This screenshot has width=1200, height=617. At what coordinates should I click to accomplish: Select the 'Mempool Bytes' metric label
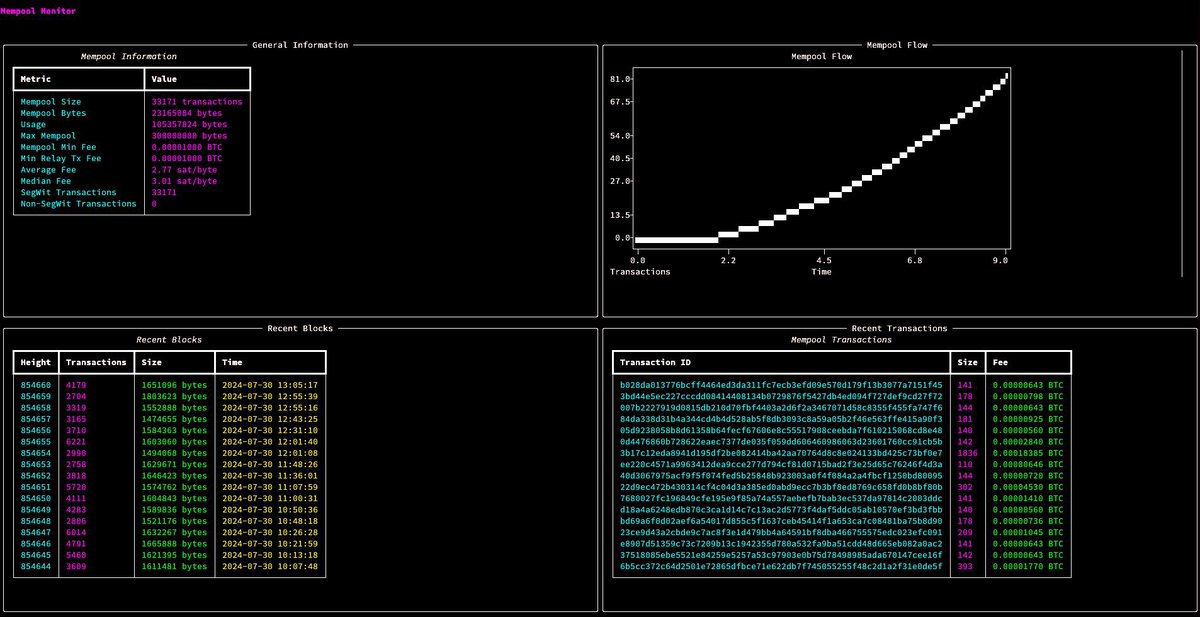click(x=53, y=113)
